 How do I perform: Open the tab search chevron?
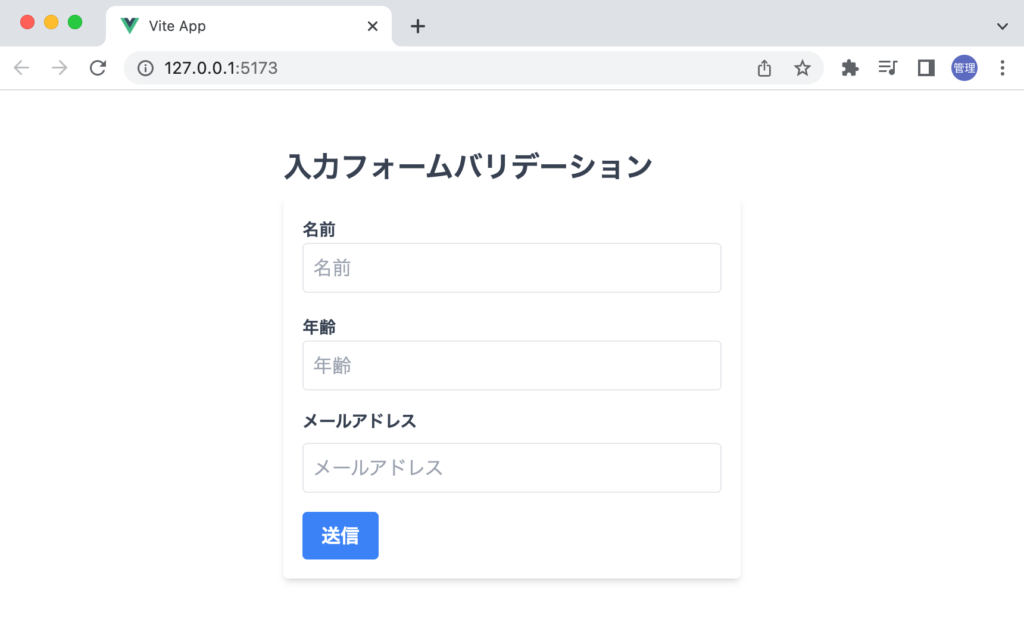click(x=1002, y=26)
